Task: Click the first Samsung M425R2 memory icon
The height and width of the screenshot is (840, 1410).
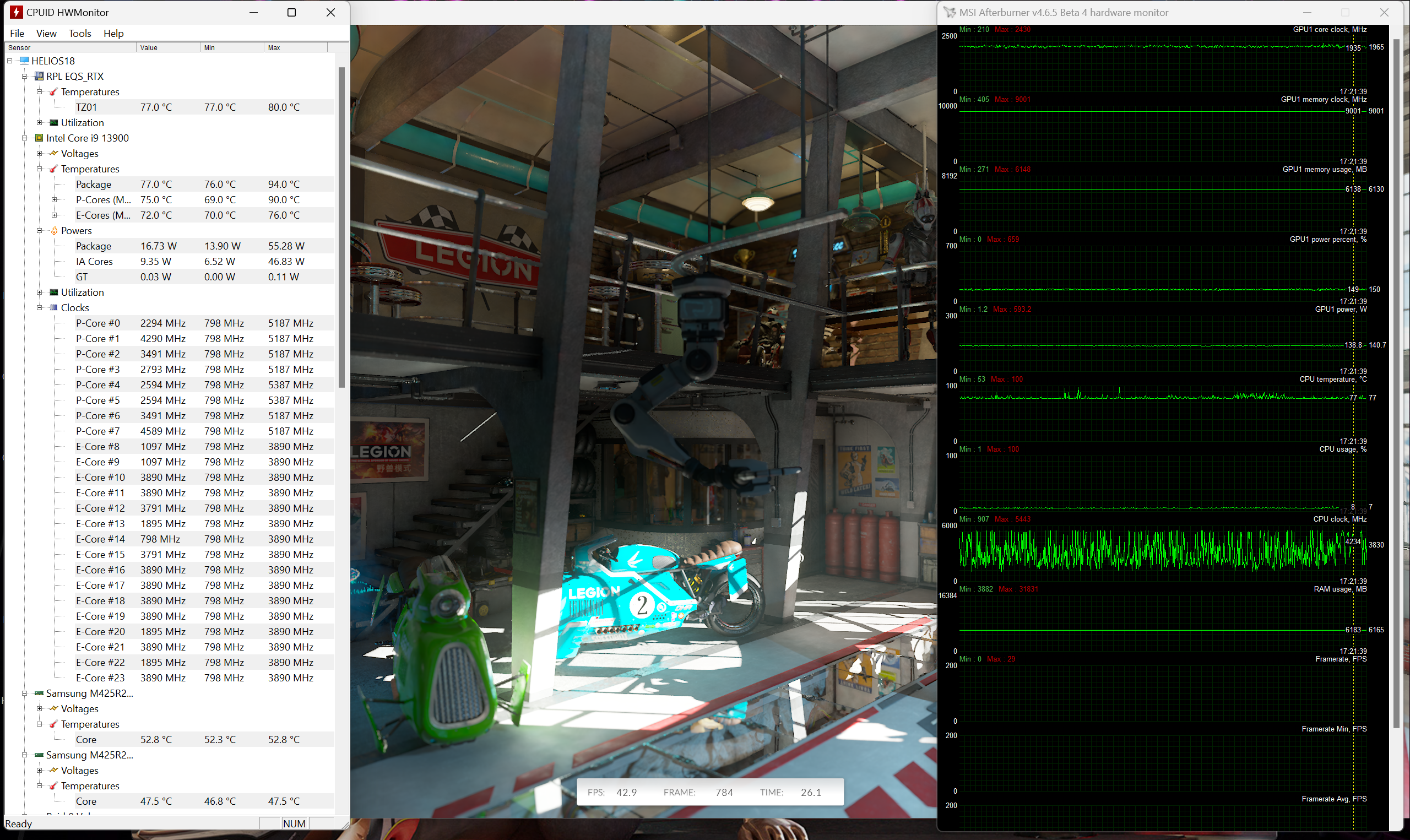Action: 39,693
